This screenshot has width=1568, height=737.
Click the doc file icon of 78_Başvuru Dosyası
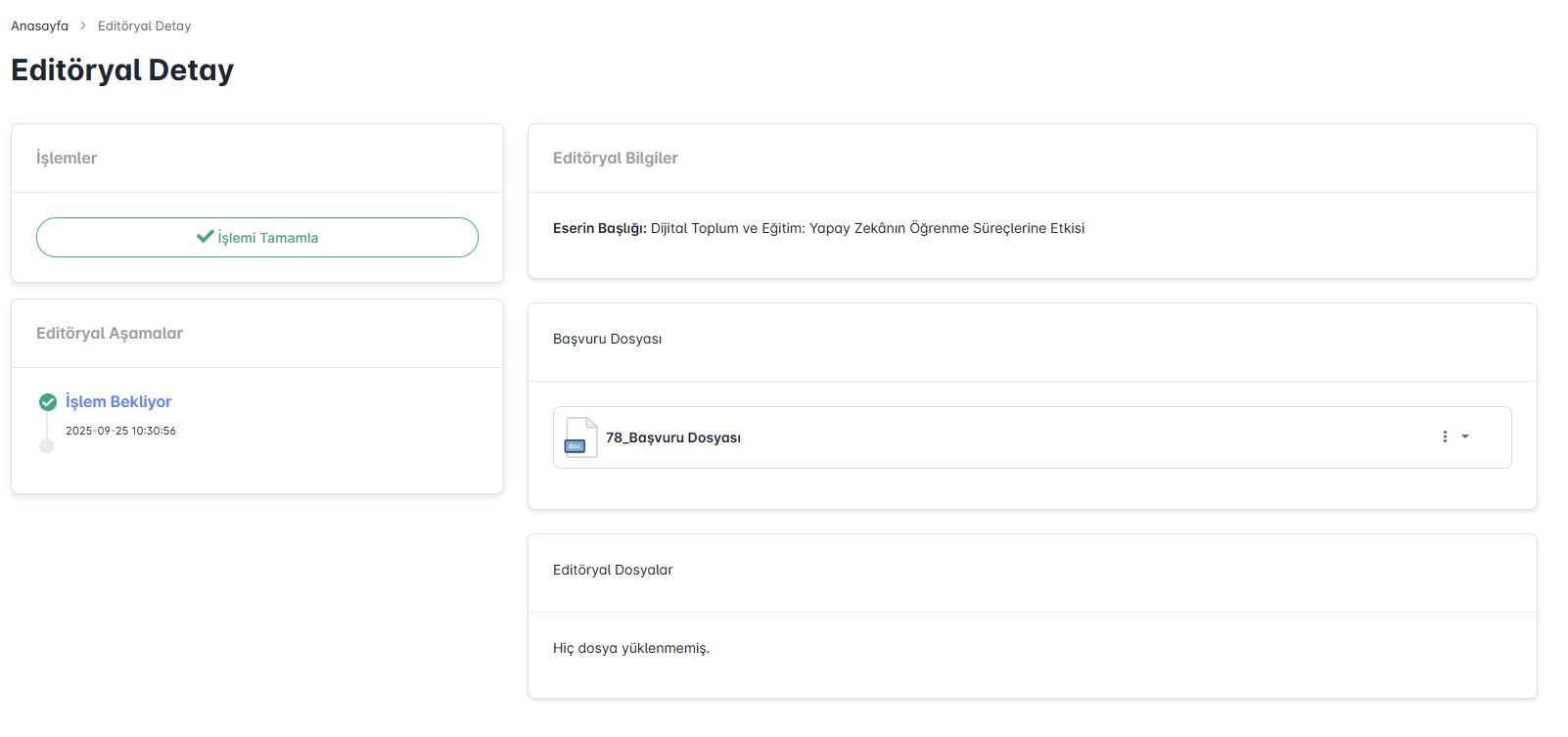point(580,438)
